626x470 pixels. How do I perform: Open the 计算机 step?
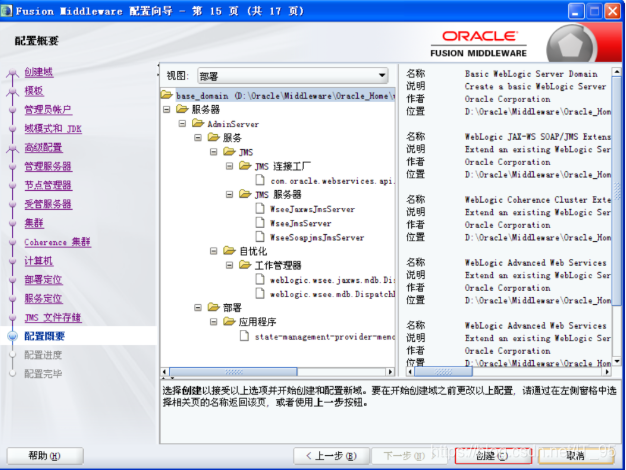click(39, 261)
